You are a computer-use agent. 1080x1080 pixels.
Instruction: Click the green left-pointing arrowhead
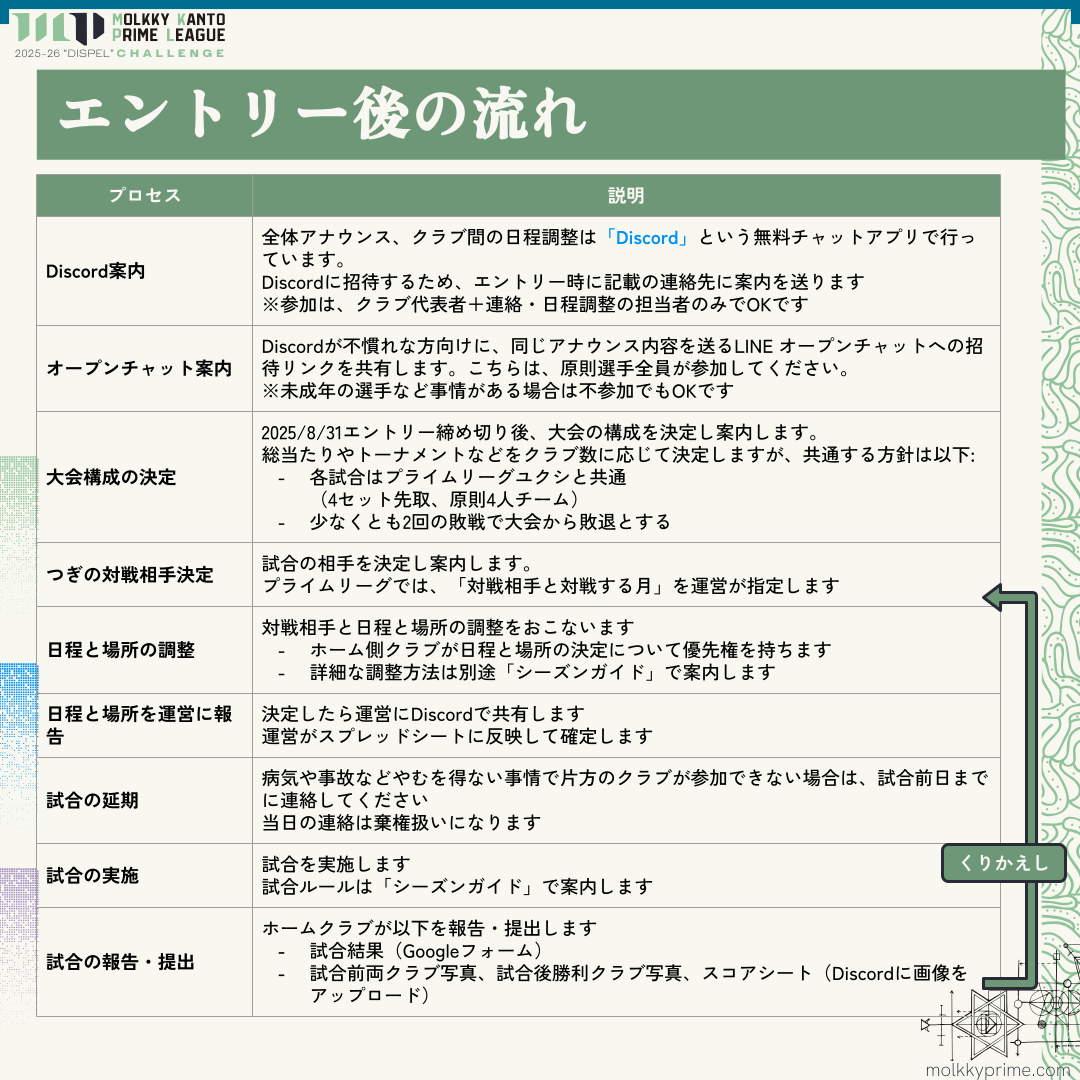pyautogui.click(x=996, y=598)
